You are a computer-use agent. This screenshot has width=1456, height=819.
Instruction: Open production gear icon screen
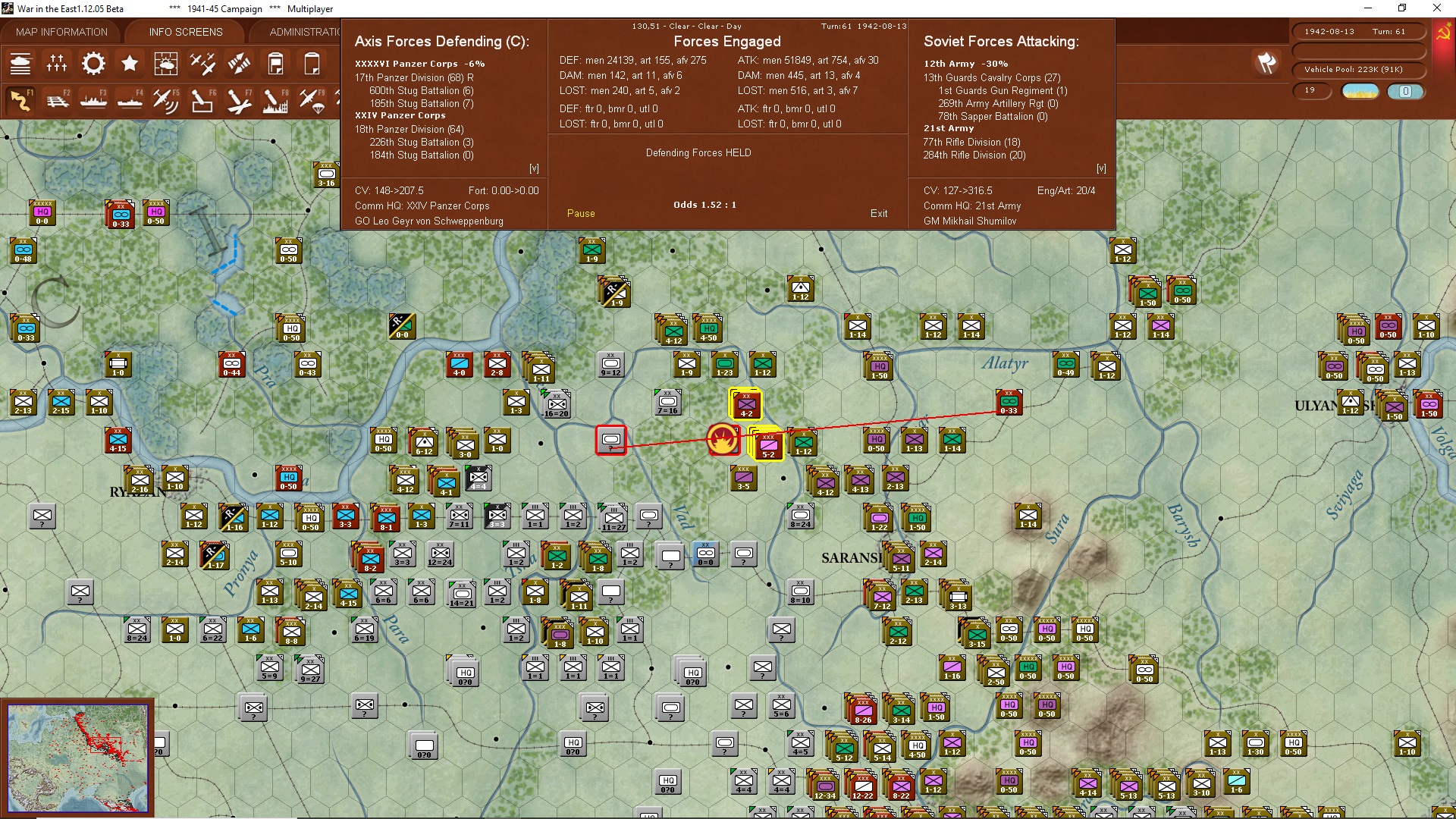pyautogui.click(x=93, y=64)
